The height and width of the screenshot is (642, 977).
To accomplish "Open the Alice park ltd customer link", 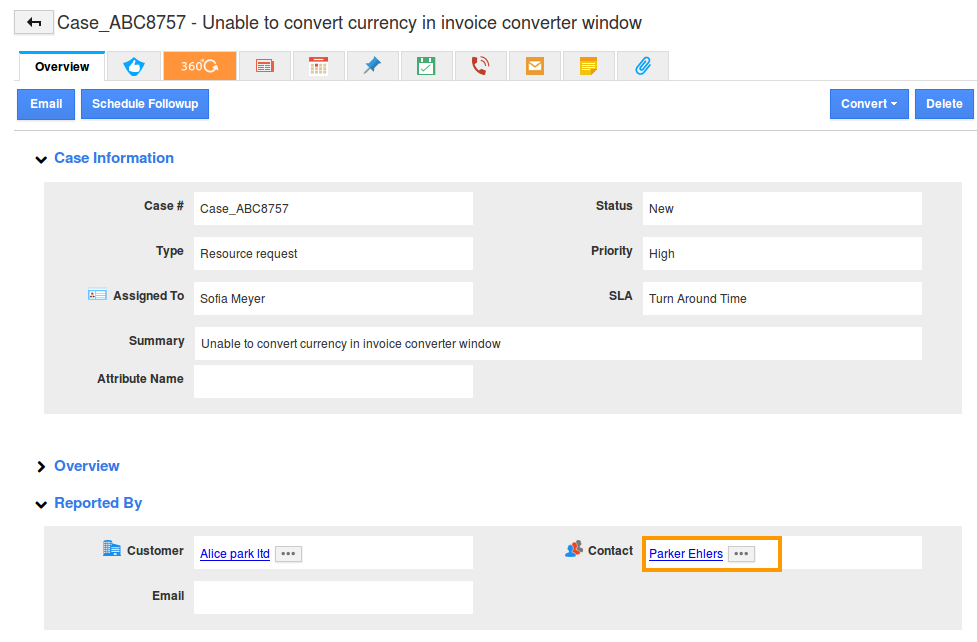I will [x=235, y=554].
